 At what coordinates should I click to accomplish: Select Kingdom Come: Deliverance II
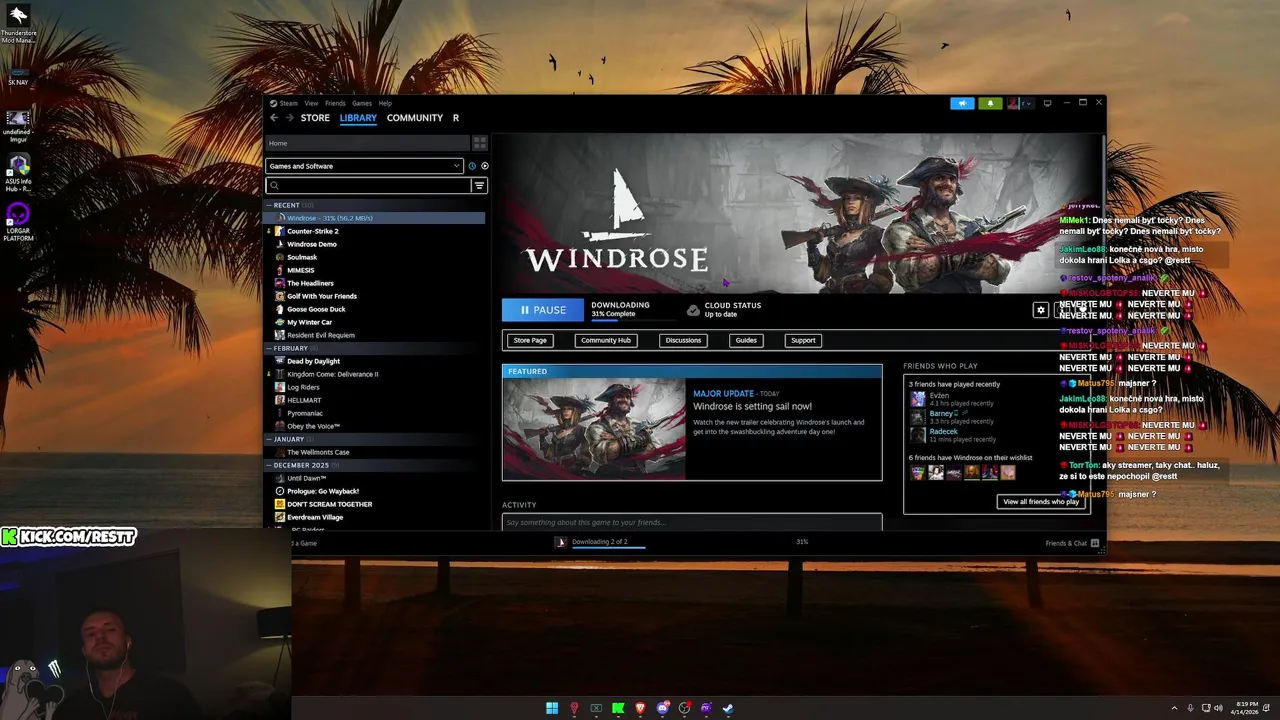tap(332, 374)
